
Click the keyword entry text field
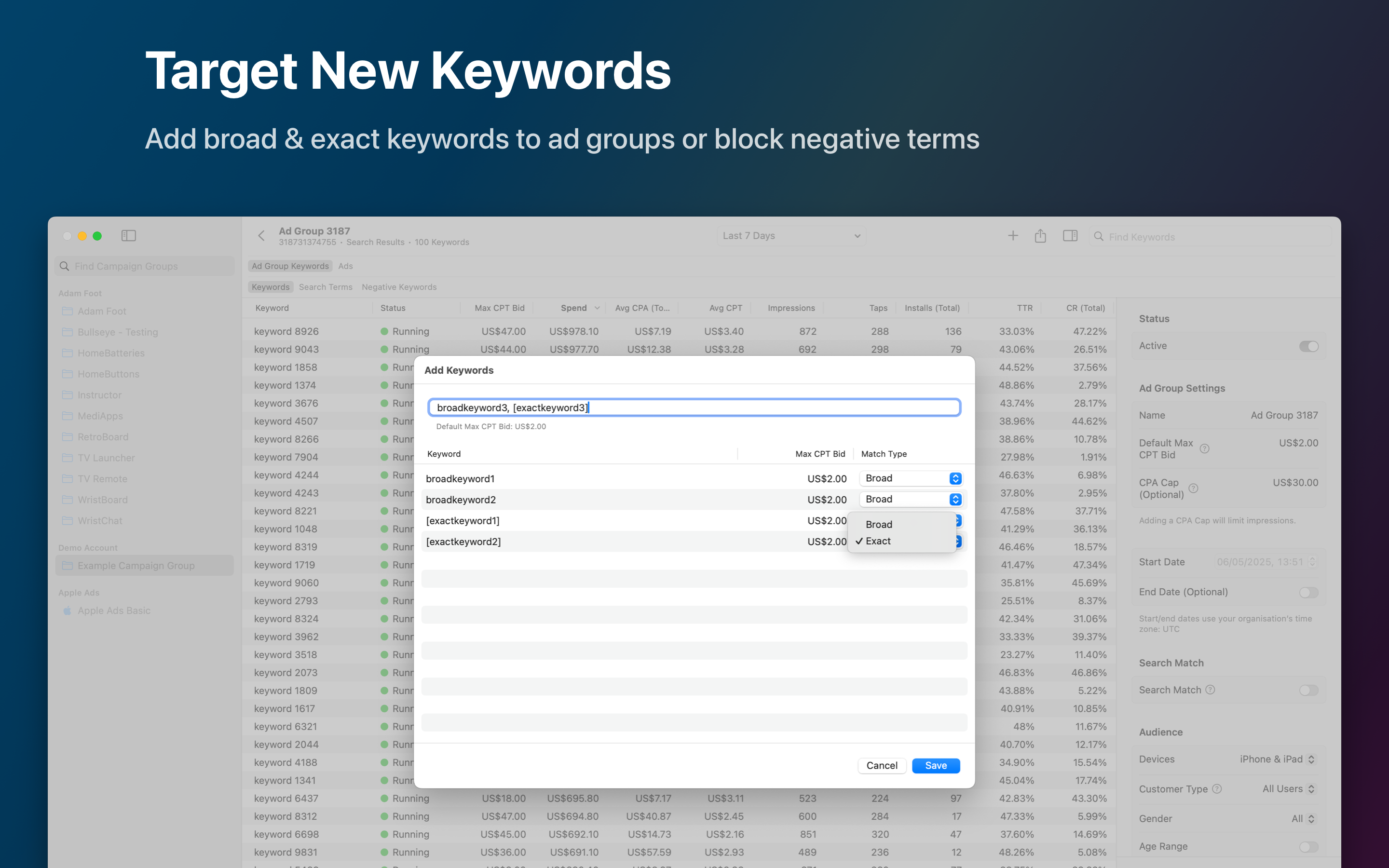click(694, 407)
